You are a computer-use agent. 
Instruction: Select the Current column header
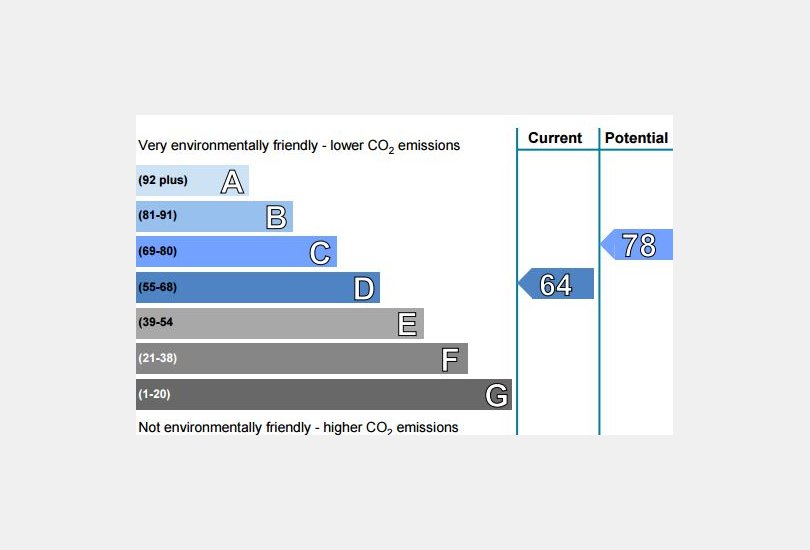tap(555, 138)
